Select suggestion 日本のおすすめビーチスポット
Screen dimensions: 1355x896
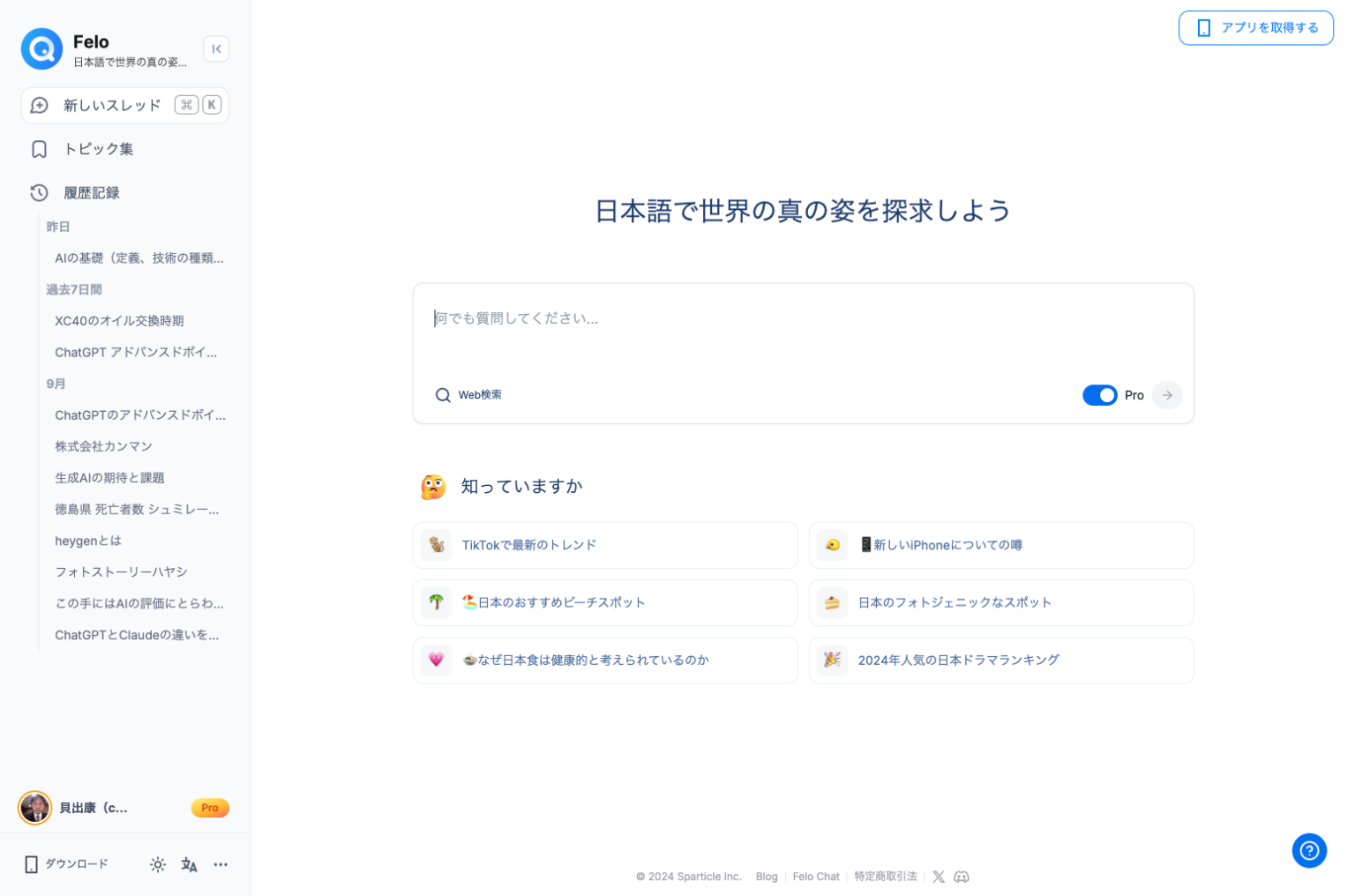pos(605,603)
